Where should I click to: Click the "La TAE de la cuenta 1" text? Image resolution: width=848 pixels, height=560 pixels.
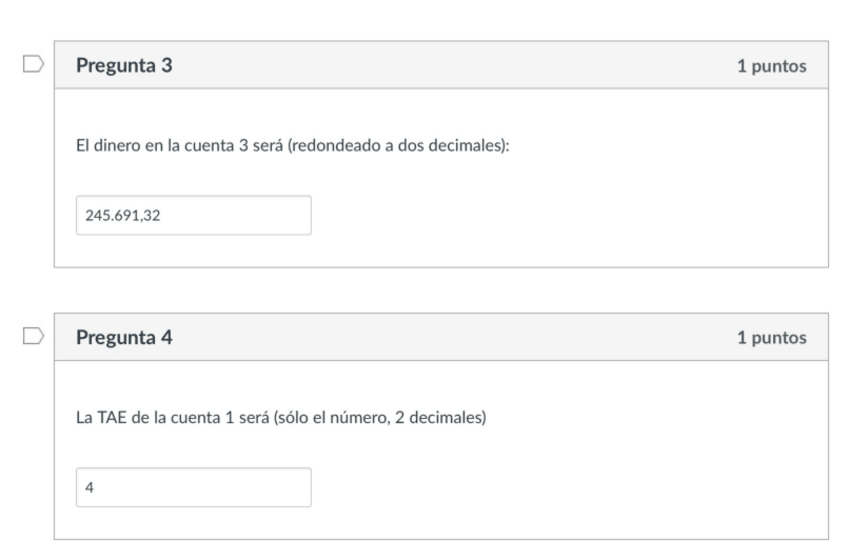click(x=150, y=418)
